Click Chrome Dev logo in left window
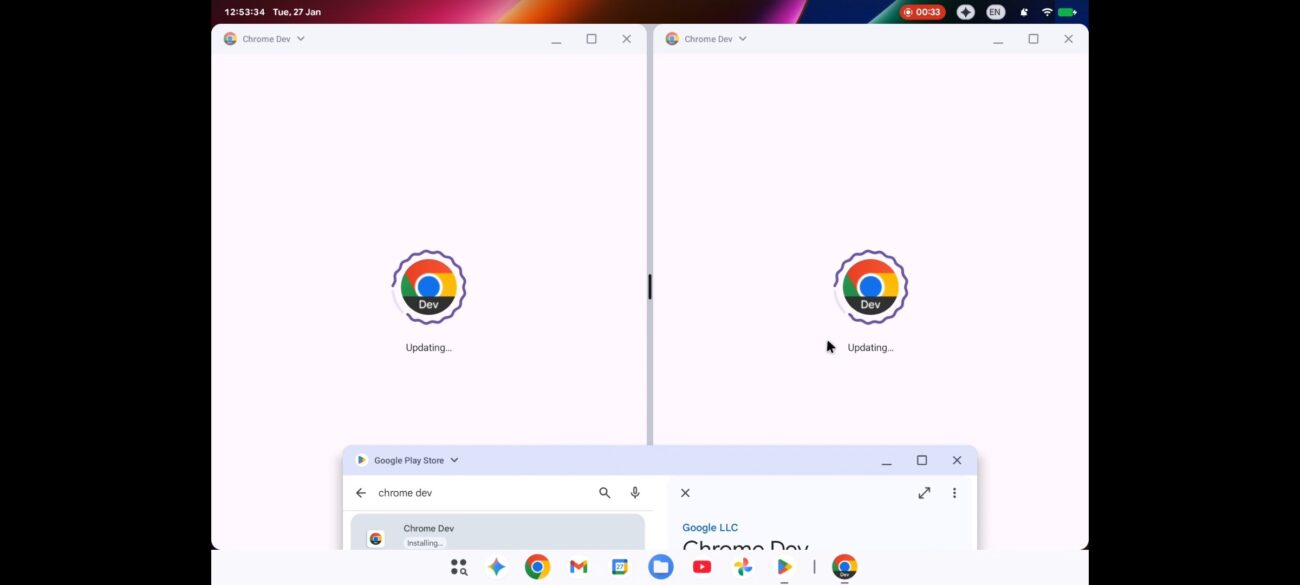The height and width of the screenshot is (585, 1300). point(429,287)
